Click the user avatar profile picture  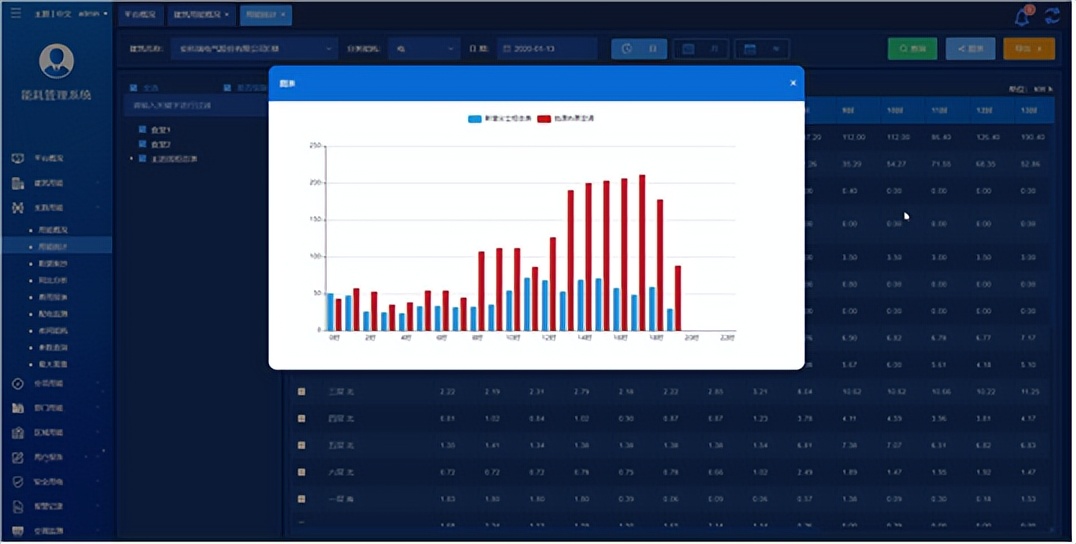point(56,61)
